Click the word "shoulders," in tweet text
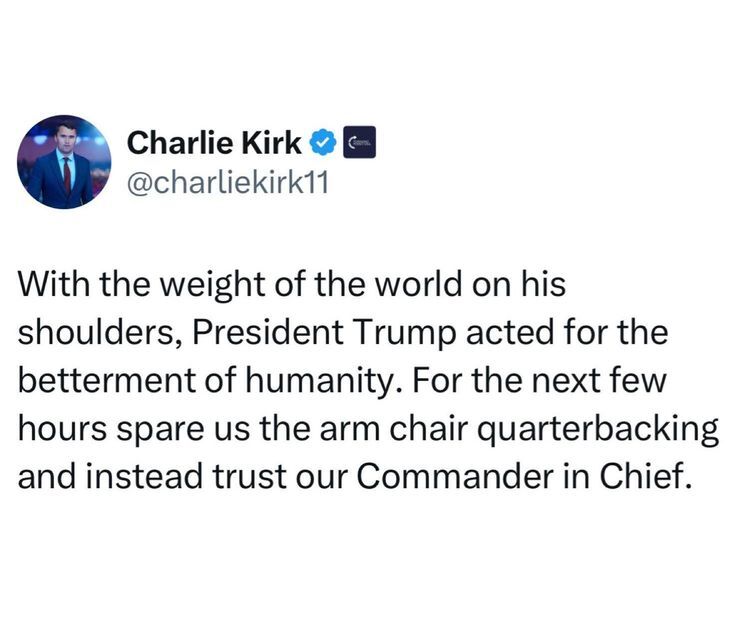Image resolution: width=736 pixels, height=617 pixels. point(100,332)
